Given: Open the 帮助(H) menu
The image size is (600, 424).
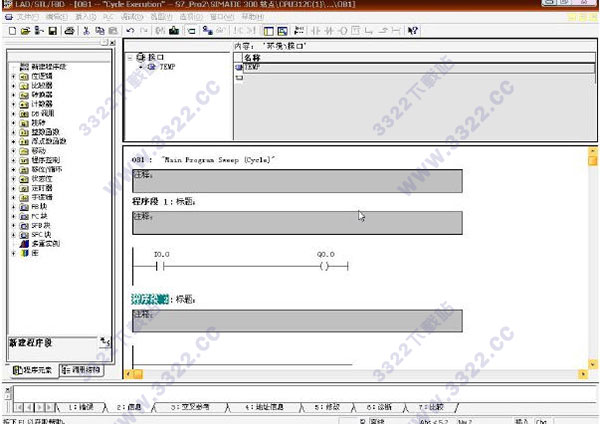Looking at the screenshot, I should coord(253,17).
